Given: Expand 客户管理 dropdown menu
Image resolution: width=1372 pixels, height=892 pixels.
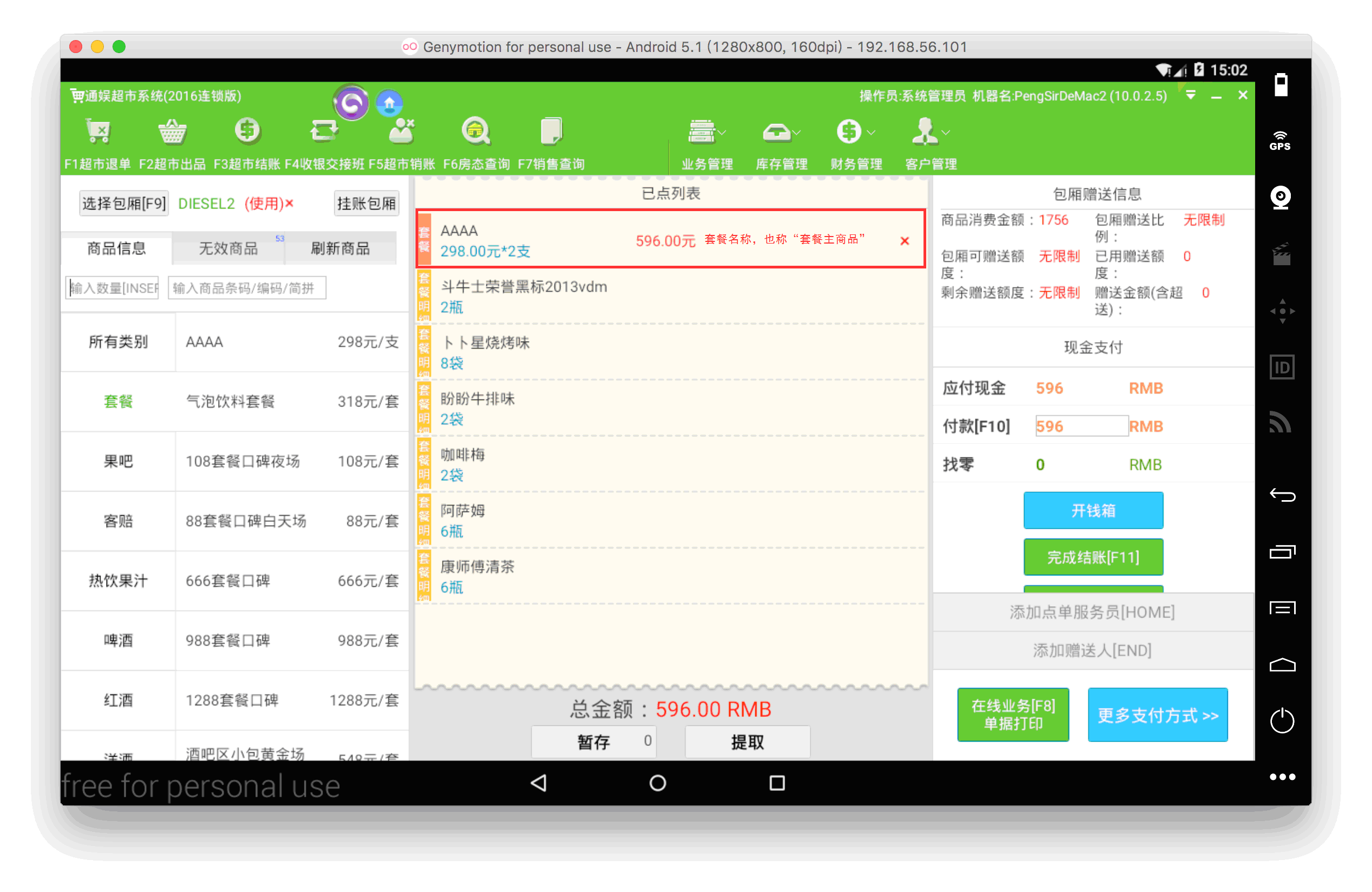Looking at the screenshot, I should coord(931,144).
